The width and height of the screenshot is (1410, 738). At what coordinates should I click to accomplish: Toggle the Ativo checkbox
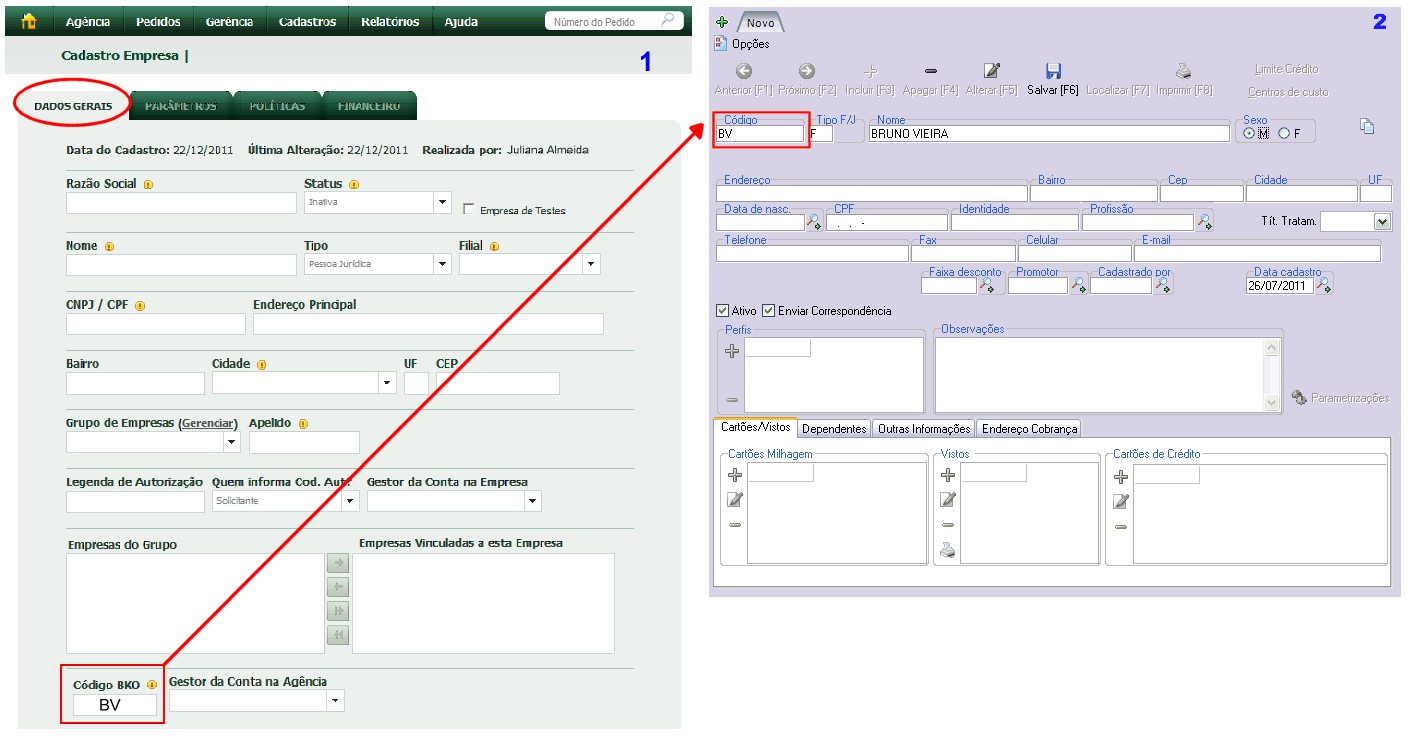[x=723, y=311]
